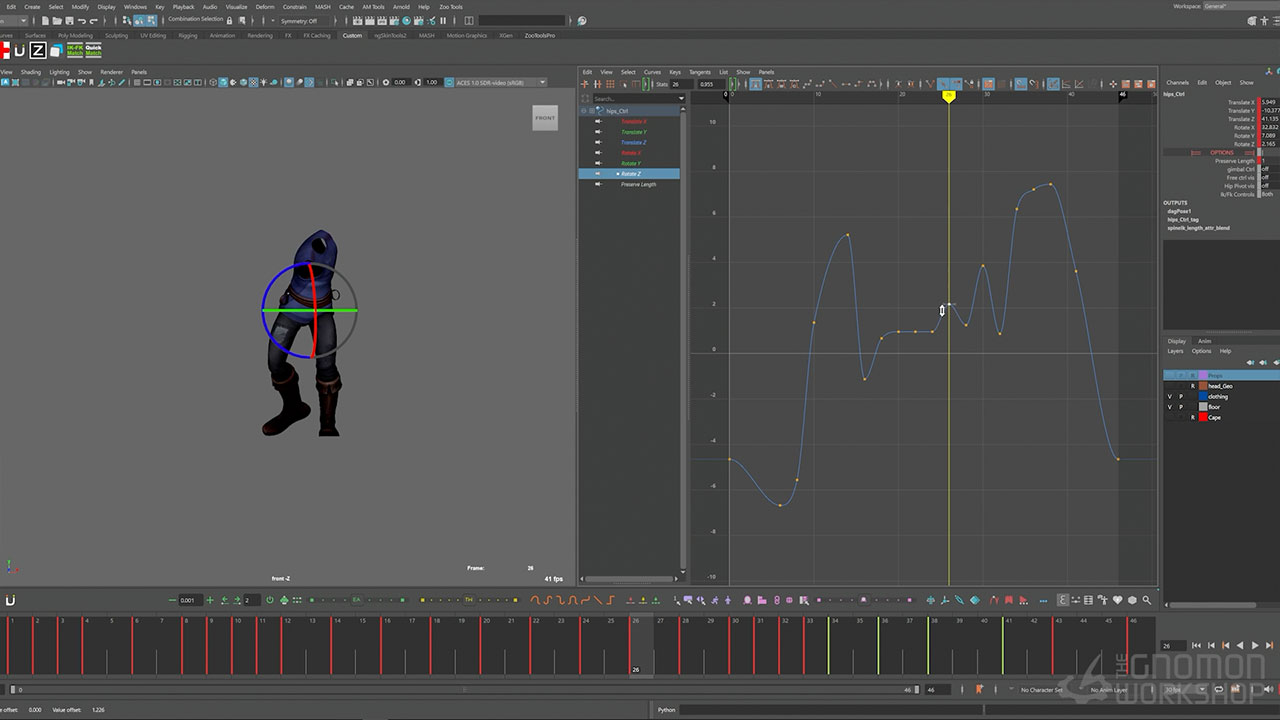
Task: Click the Z Zoo Tools shelf icon
Action: [x=37, y=50]
